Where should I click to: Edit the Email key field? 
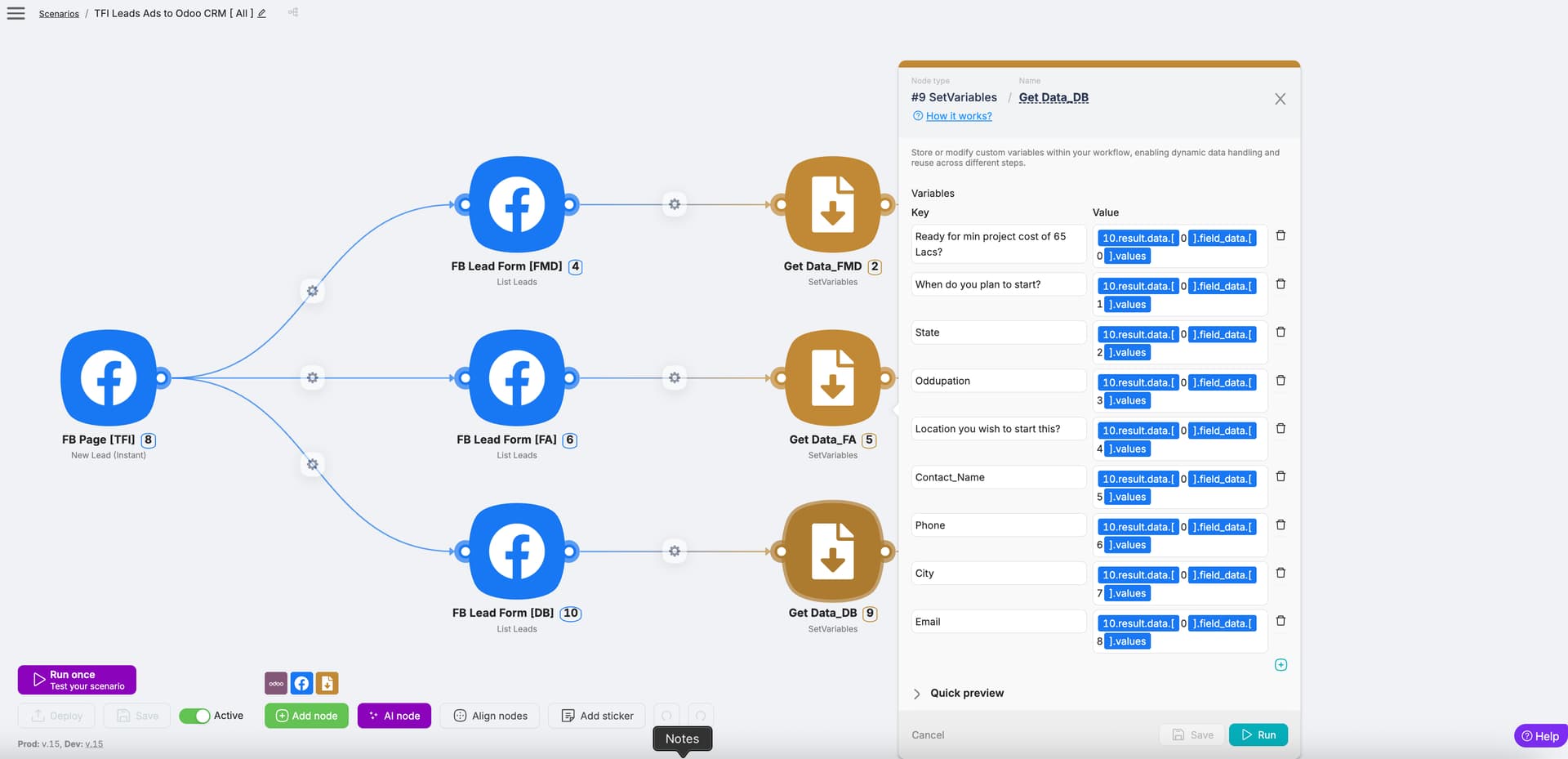(x=999, y=622)
